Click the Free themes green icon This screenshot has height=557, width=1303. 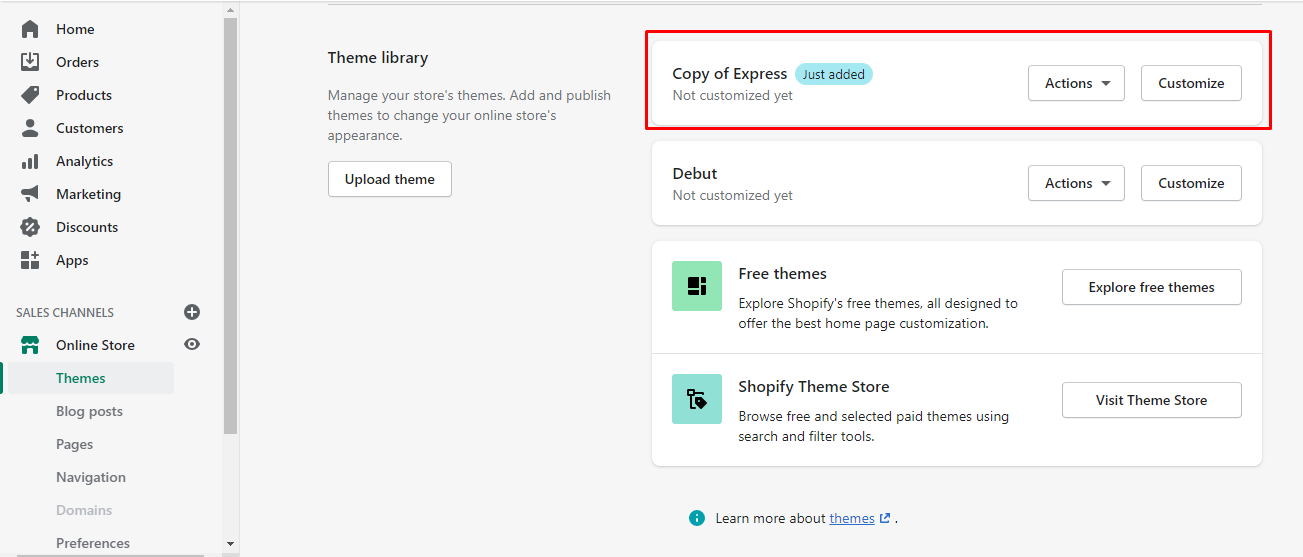coord(697,286)
